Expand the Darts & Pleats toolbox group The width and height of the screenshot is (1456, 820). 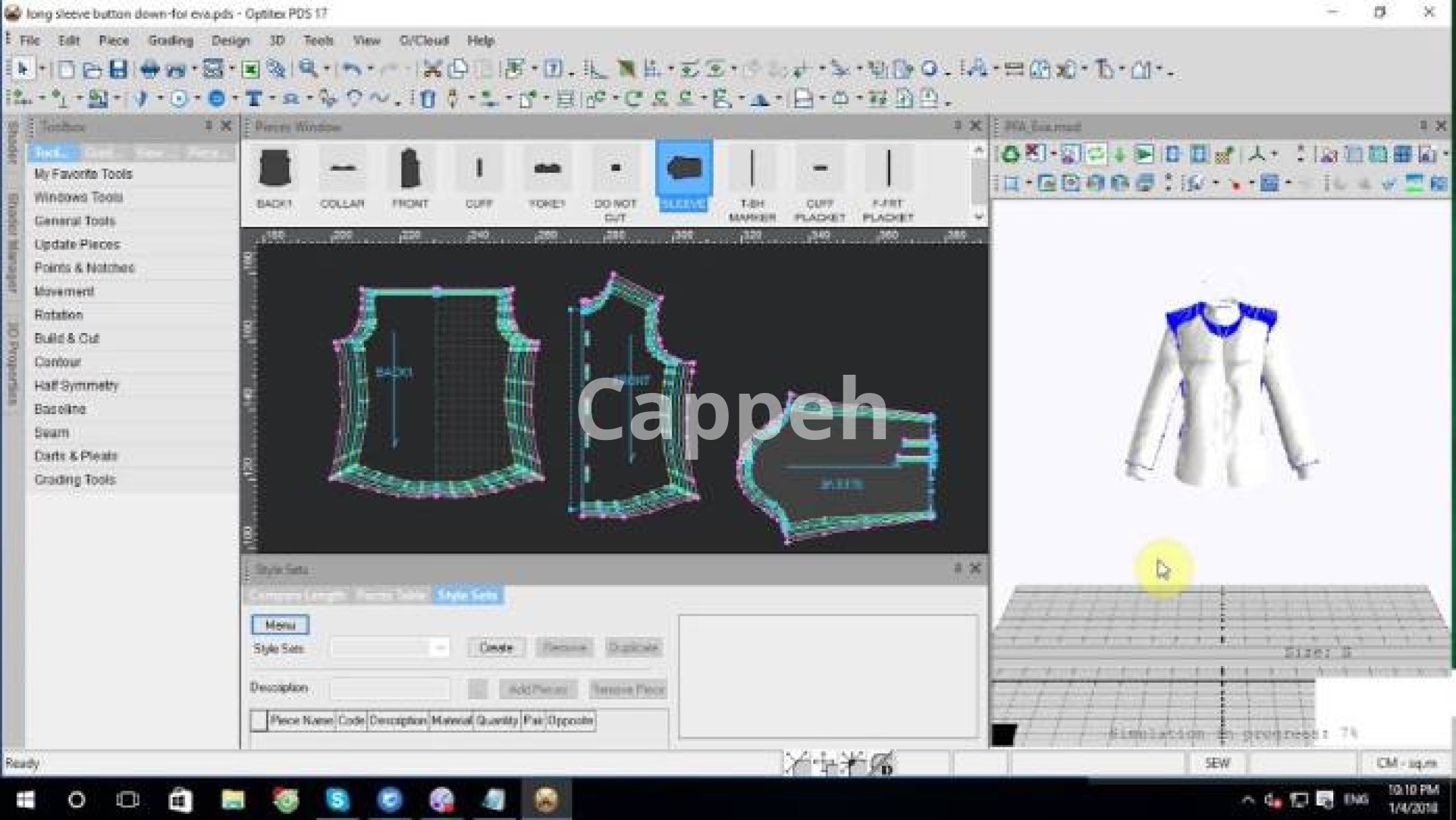point(75,456)
